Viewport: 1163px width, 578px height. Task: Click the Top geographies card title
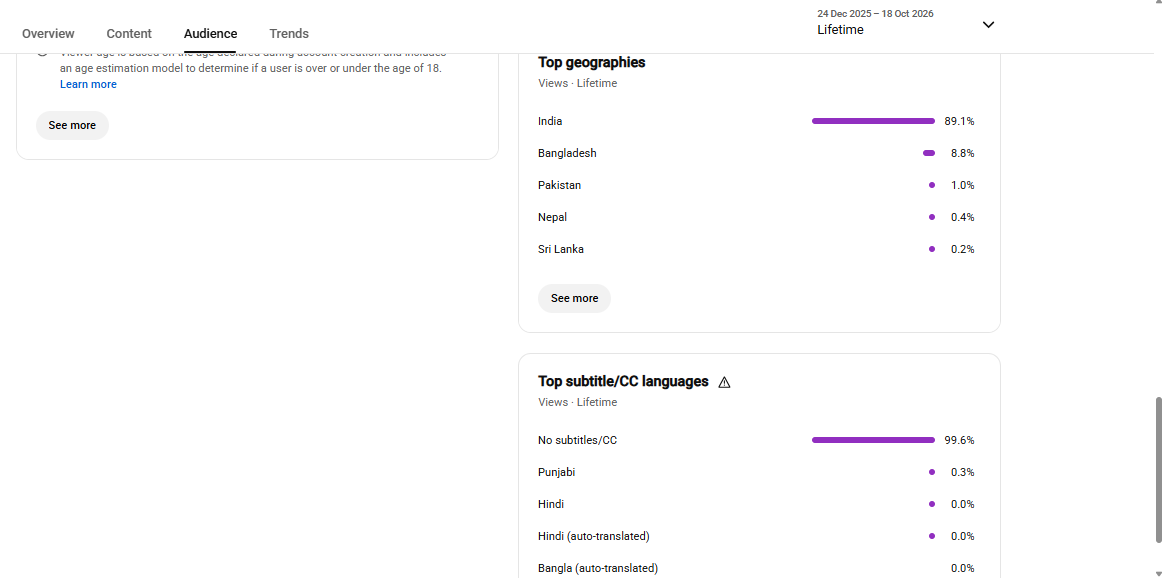(x=592, y=62)
